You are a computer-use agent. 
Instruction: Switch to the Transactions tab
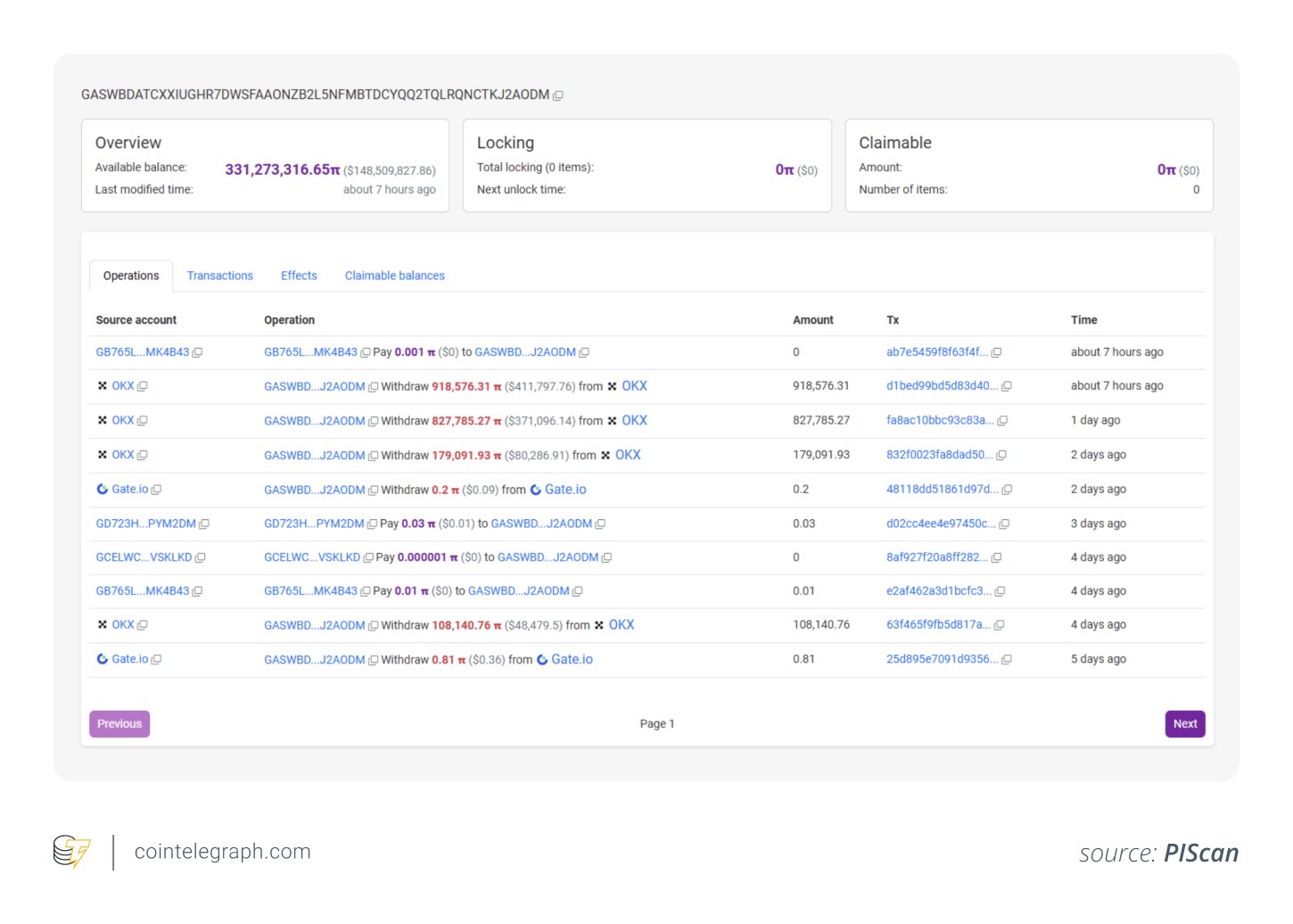(x=219, y=275)
